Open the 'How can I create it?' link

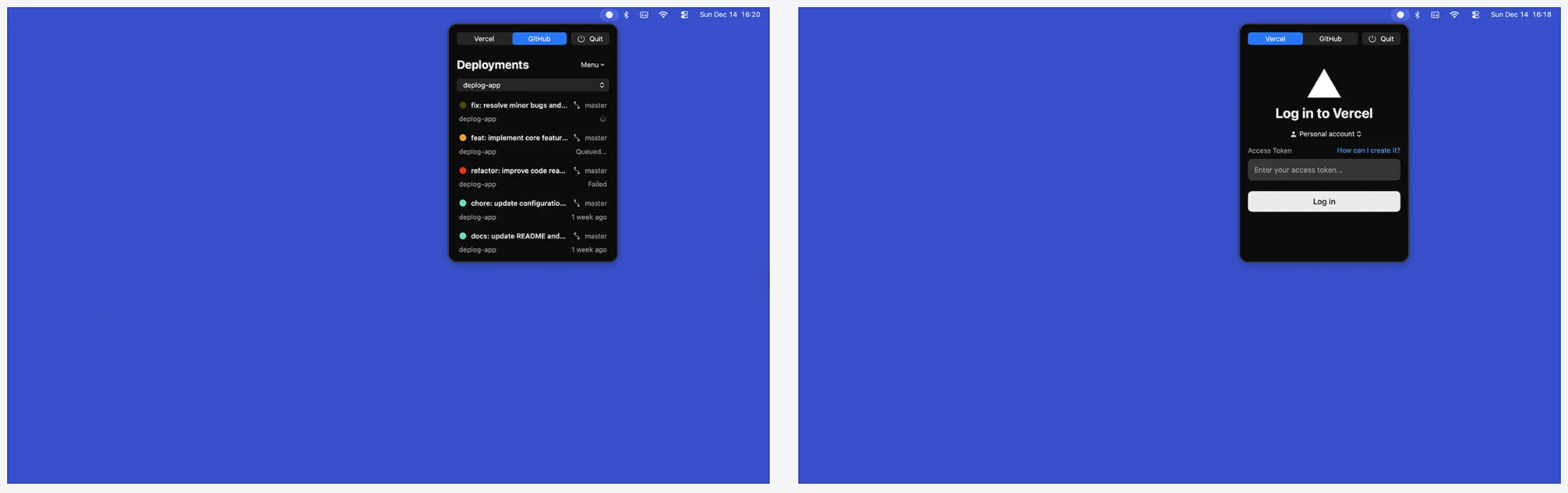(1368, 150)
